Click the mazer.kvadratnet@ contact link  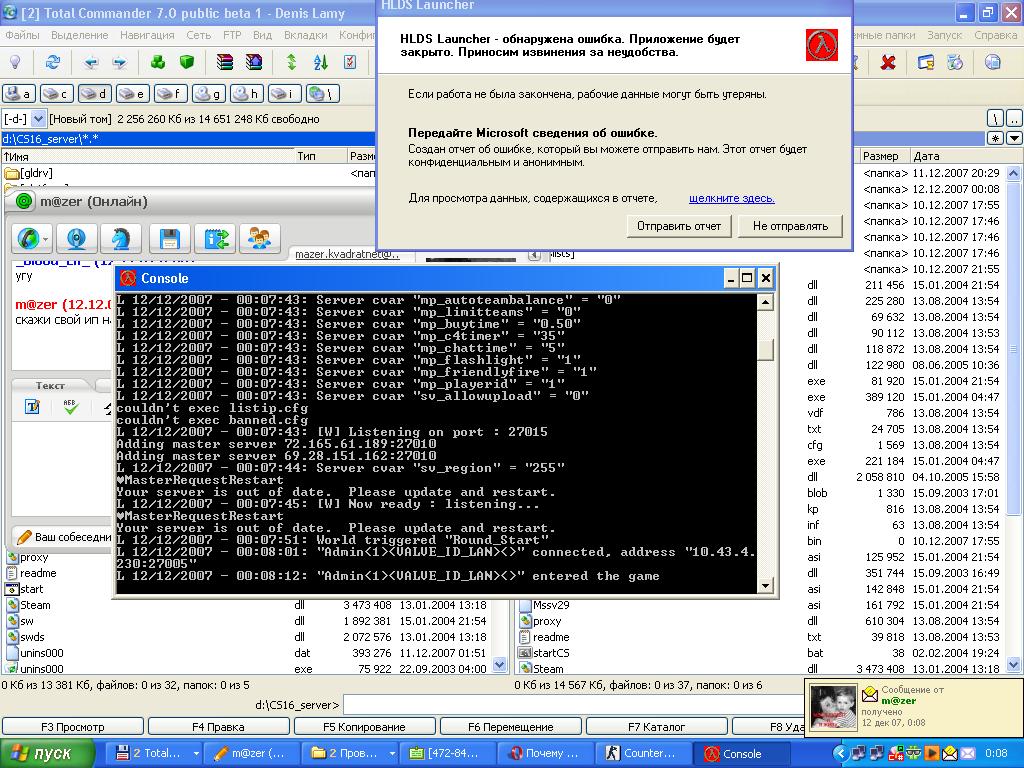[347, 254]
